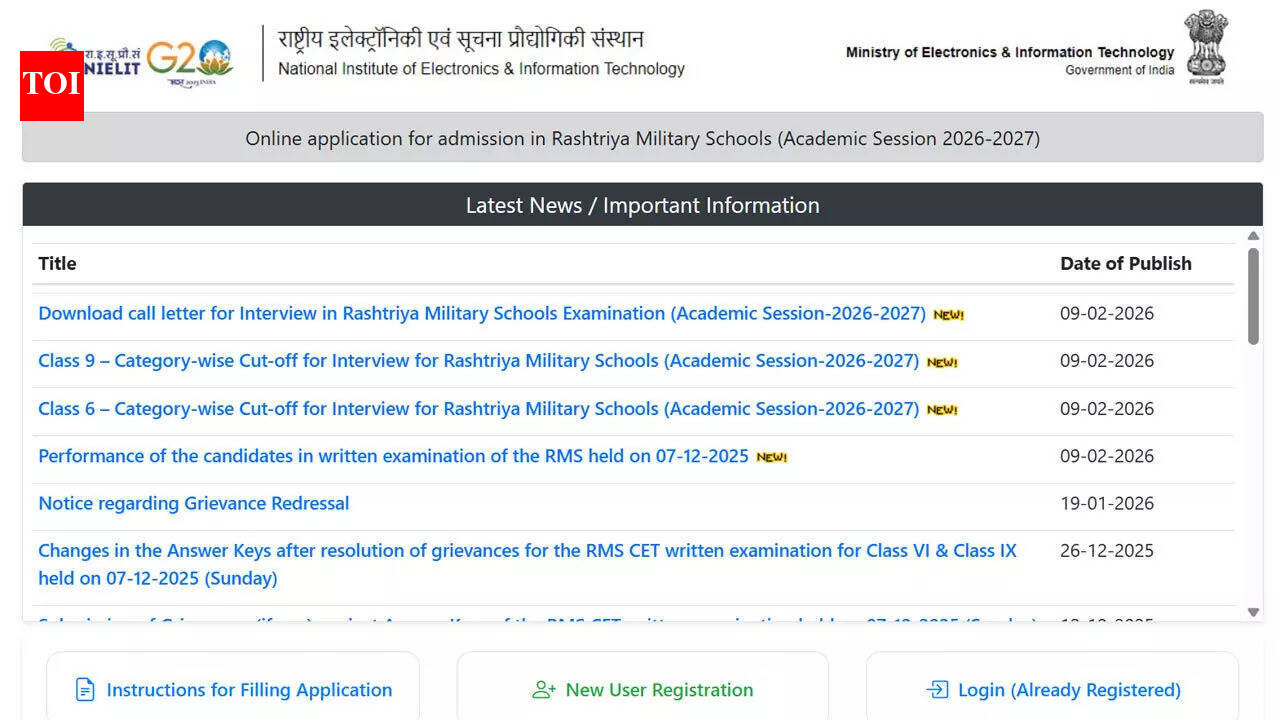Click the NEW! badge beside RMS performance link
Screen dimensions: 1280x720
click(770, 456)
